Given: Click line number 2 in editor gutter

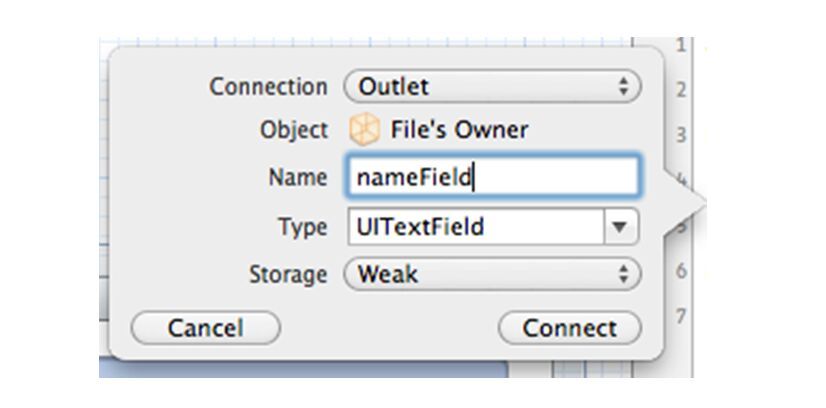Looking at the screenshot, I should (681, 90).
